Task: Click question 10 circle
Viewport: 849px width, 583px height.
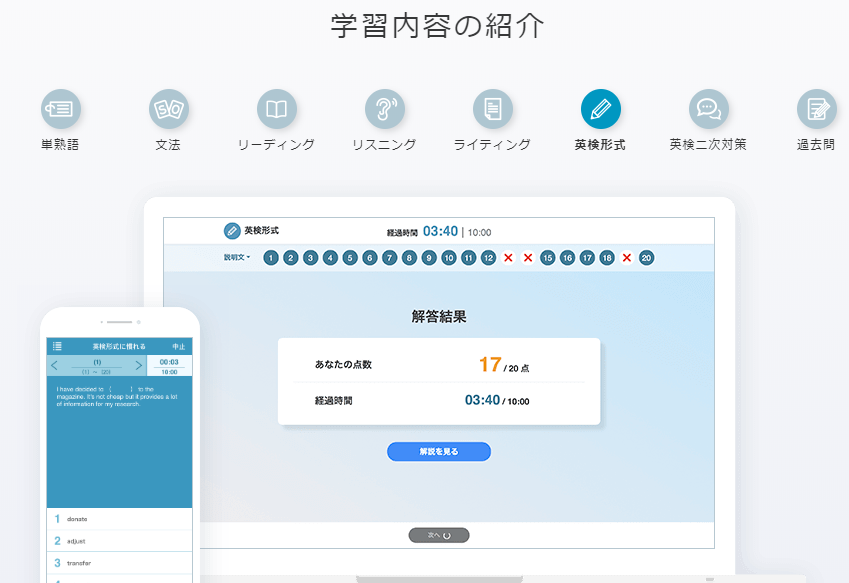Action: tap(449, 258)
